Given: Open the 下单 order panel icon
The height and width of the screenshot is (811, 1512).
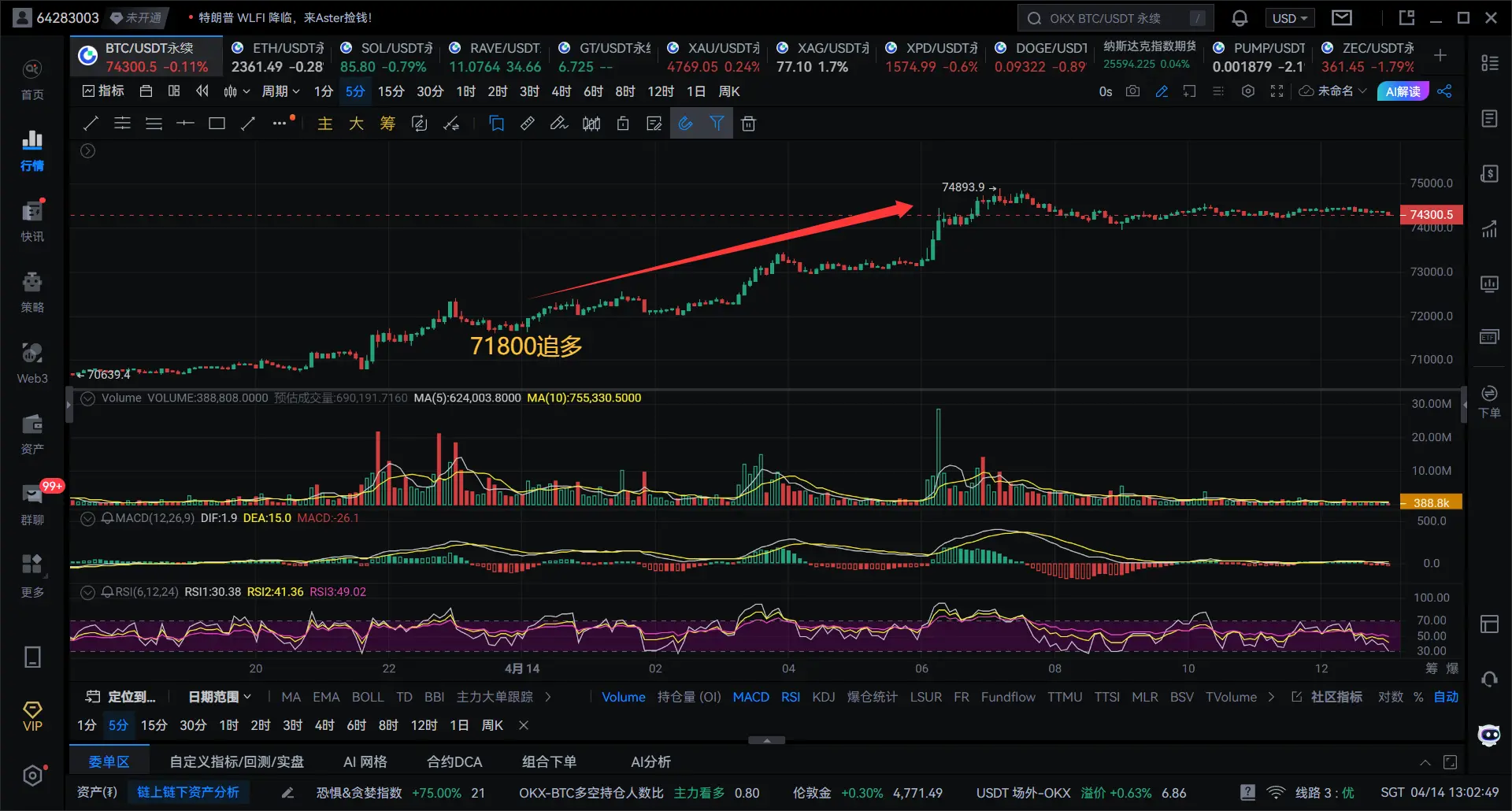Looking at the screenshot, I should 1489,401.
